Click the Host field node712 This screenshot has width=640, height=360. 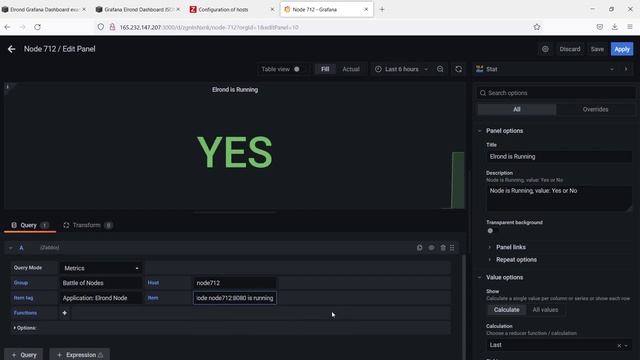point(234,283)
